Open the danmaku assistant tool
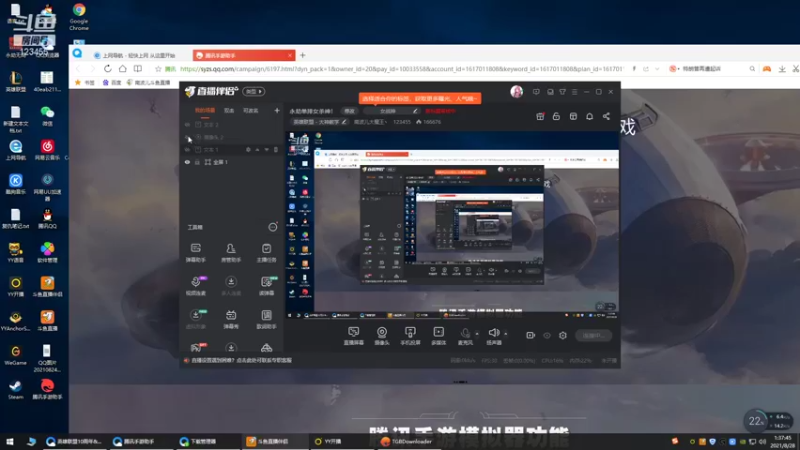Image resolution: width=800 pixels, height=450 pixels. pyautogui.click(x=195, y=252)
